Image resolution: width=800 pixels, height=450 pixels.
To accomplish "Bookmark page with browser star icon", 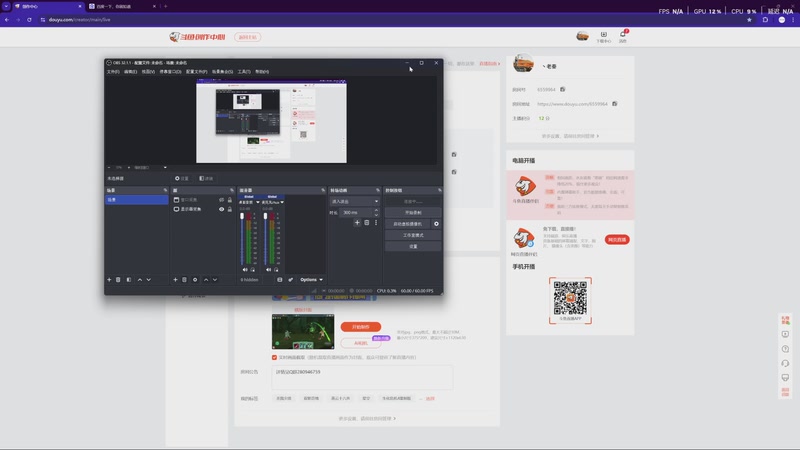I will [749, 20].
